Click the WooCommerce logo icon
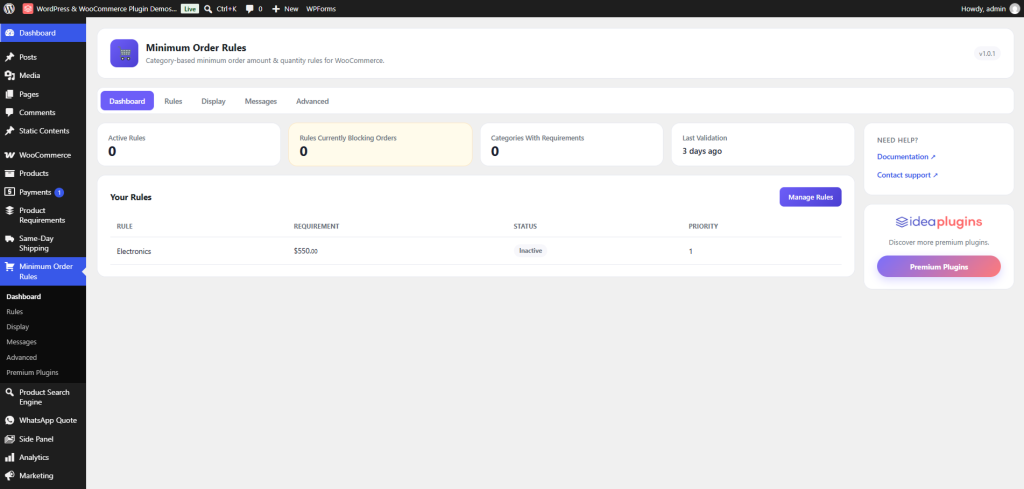The height and width of the screenshot is (489, 1024). tap(10, 155)
